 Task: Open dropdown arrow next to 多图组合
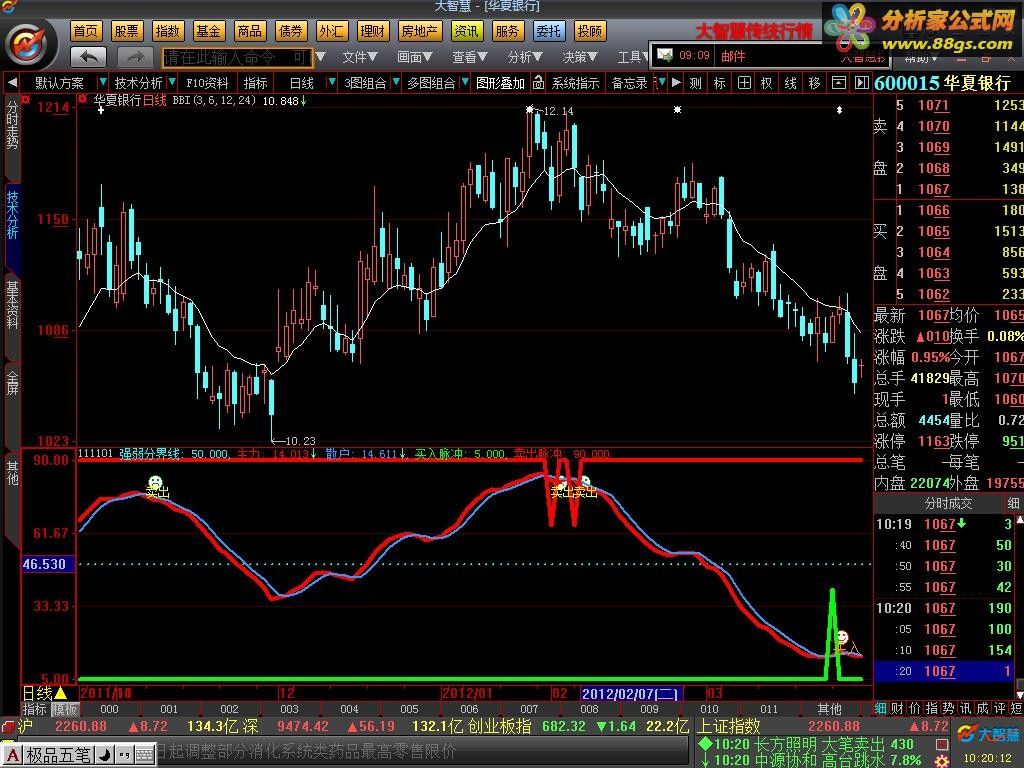point(465,82)
